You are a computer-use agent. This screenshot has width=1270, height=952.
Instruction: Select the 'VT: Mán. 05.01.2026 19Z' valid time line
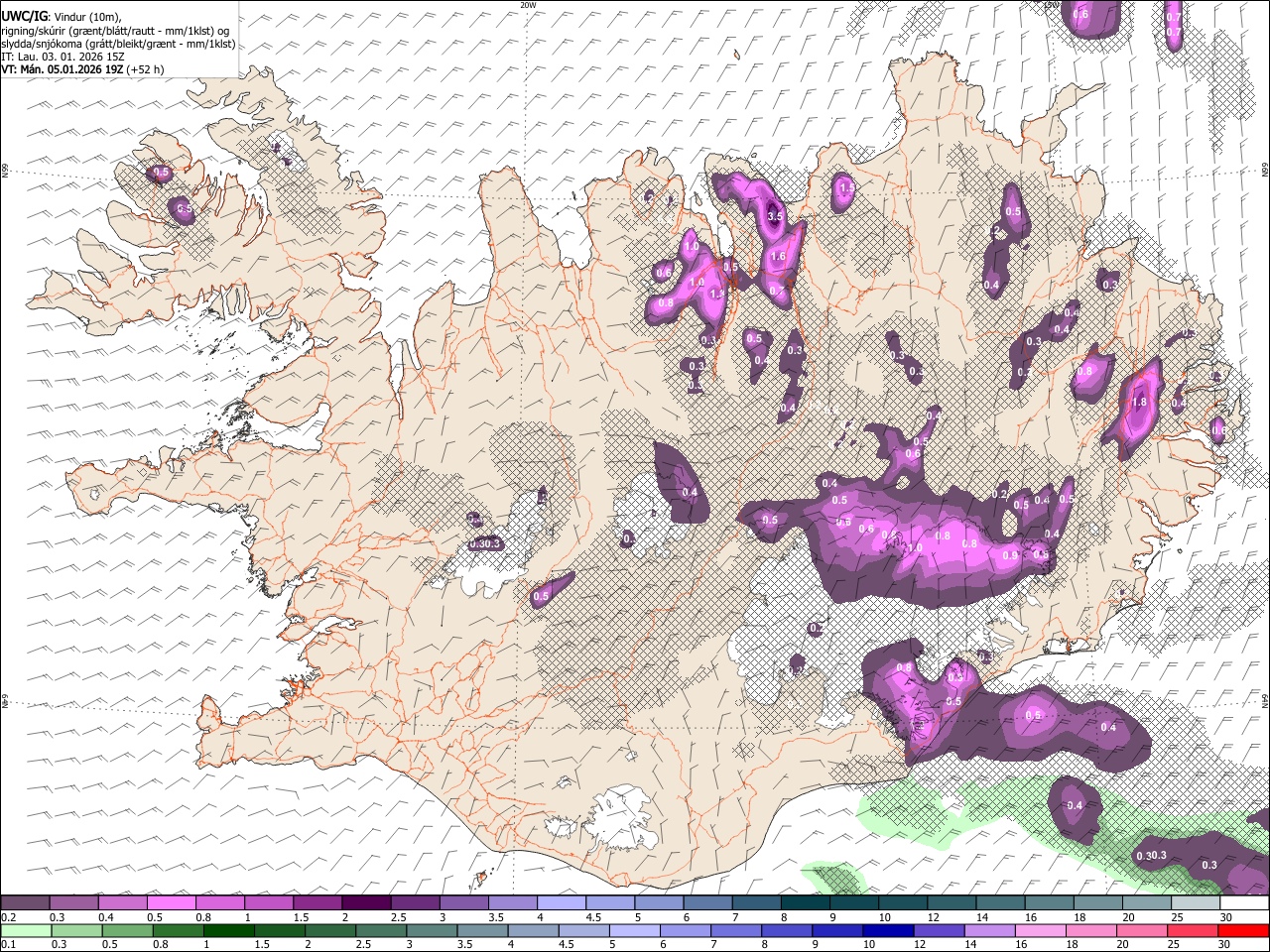click(x=63, y=69)
